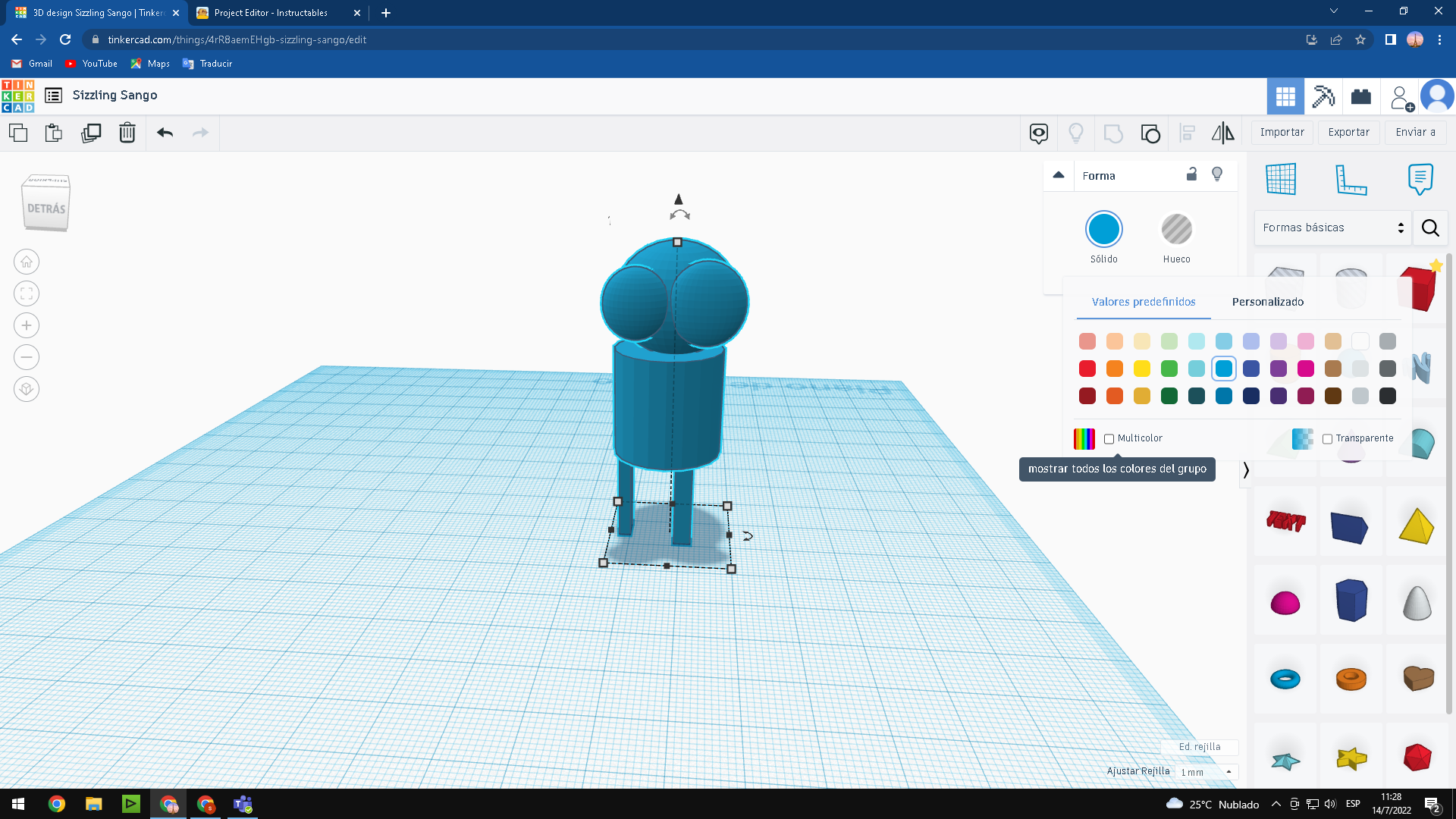This screenshot has height=819, width=1456.
Task: Open the YouTube bookmark
Action: (x=91, y=64)
